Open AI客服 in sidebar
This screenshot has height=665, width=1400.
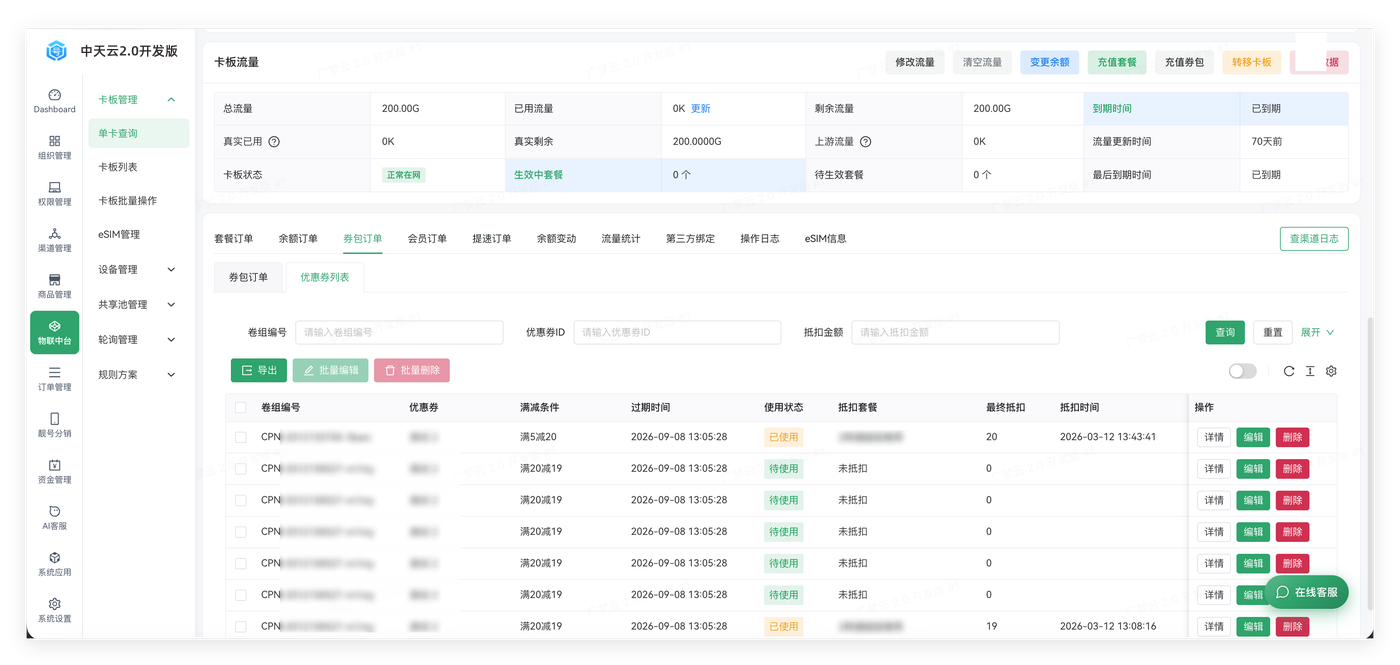(x=54, y=517)
